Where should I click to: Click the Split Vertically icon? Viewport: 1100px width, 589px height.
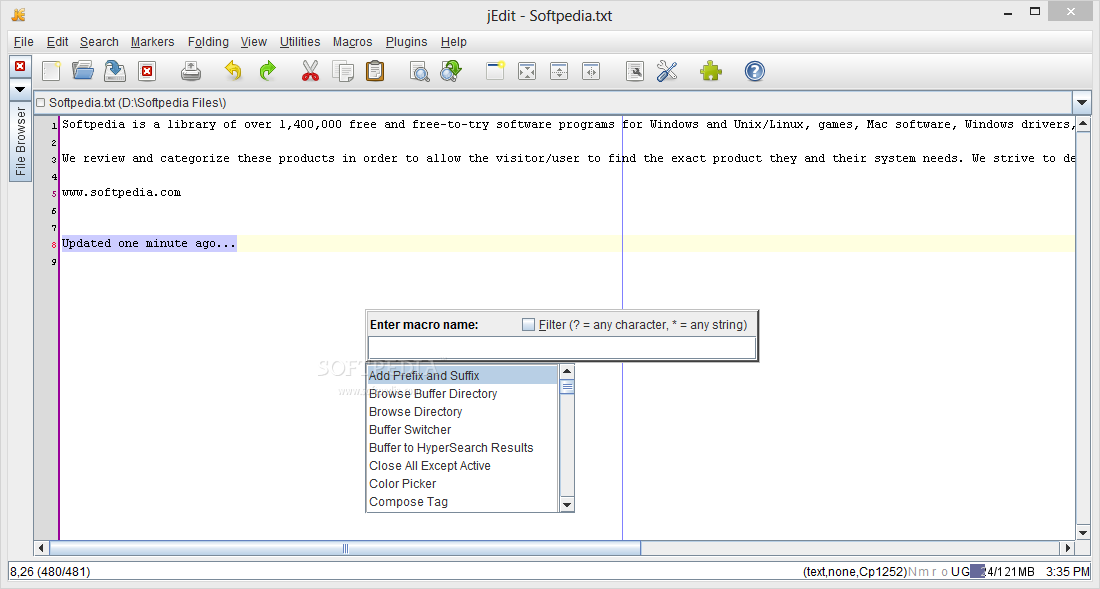click(591, 71)
